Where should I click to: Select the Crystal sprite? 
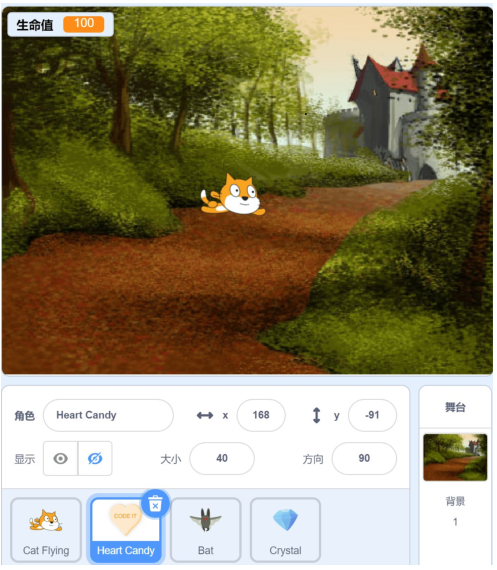coord(285,530)
